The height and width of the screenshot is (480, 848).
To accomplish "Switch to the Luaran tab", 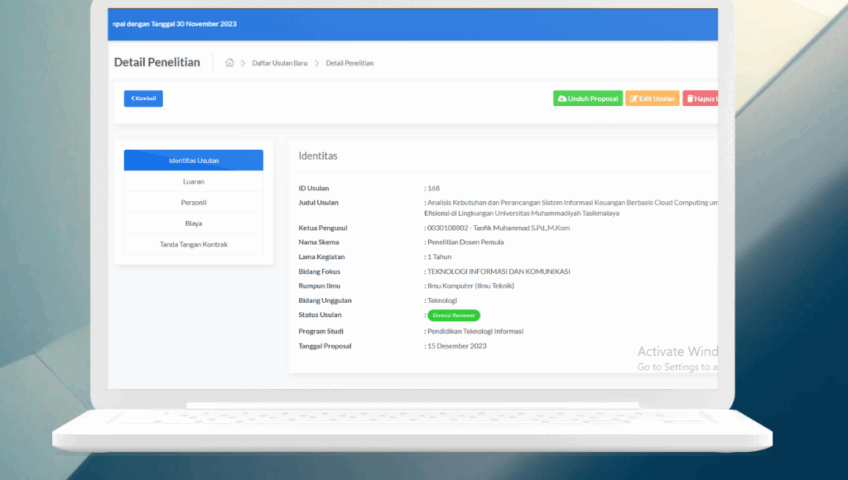I will click(194, 182).
